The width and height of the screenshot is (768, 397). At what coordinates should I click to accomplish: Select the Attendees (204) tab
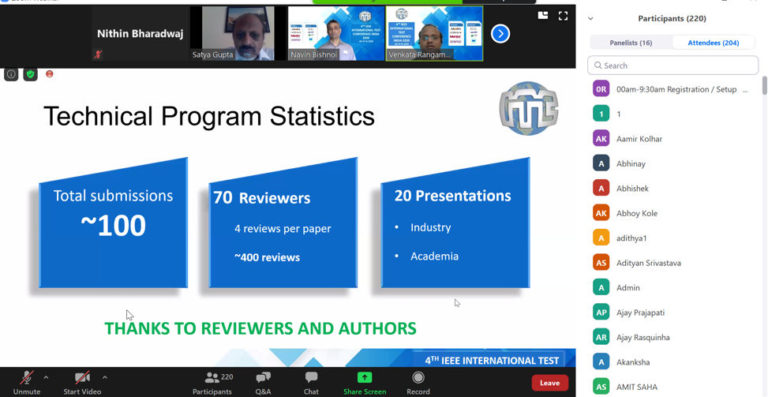[x=713, y=43]
